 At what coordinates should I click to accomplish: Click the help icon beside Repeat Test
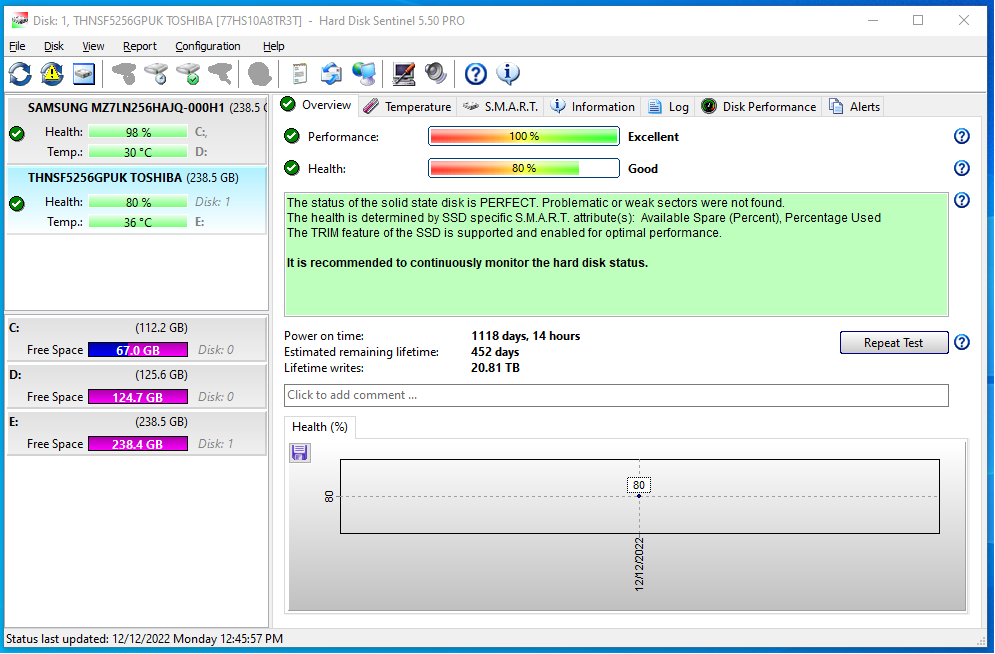(962, 343)
